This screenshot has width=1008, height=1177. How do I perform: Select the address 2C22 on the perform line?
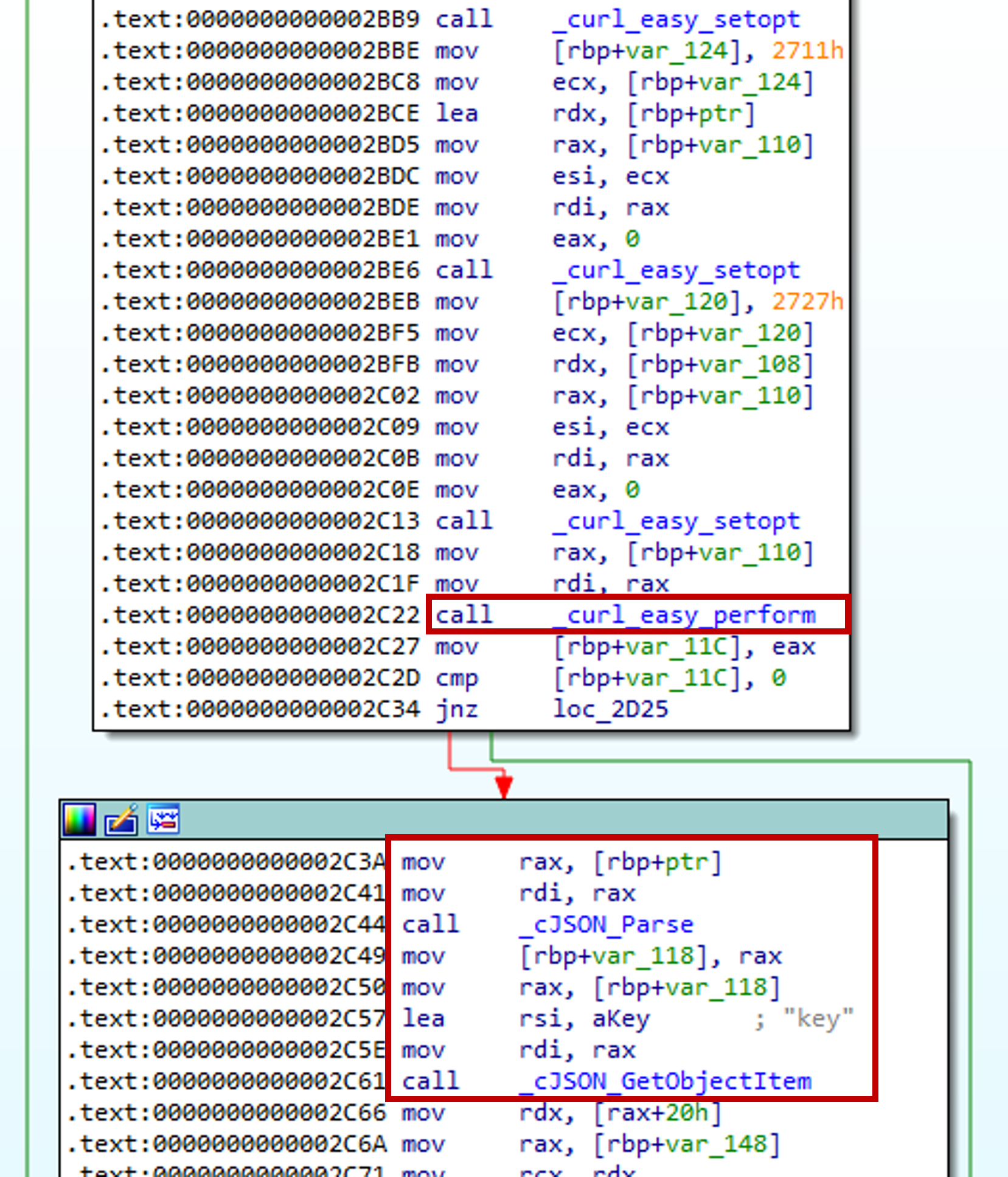(x=302, y=615)
